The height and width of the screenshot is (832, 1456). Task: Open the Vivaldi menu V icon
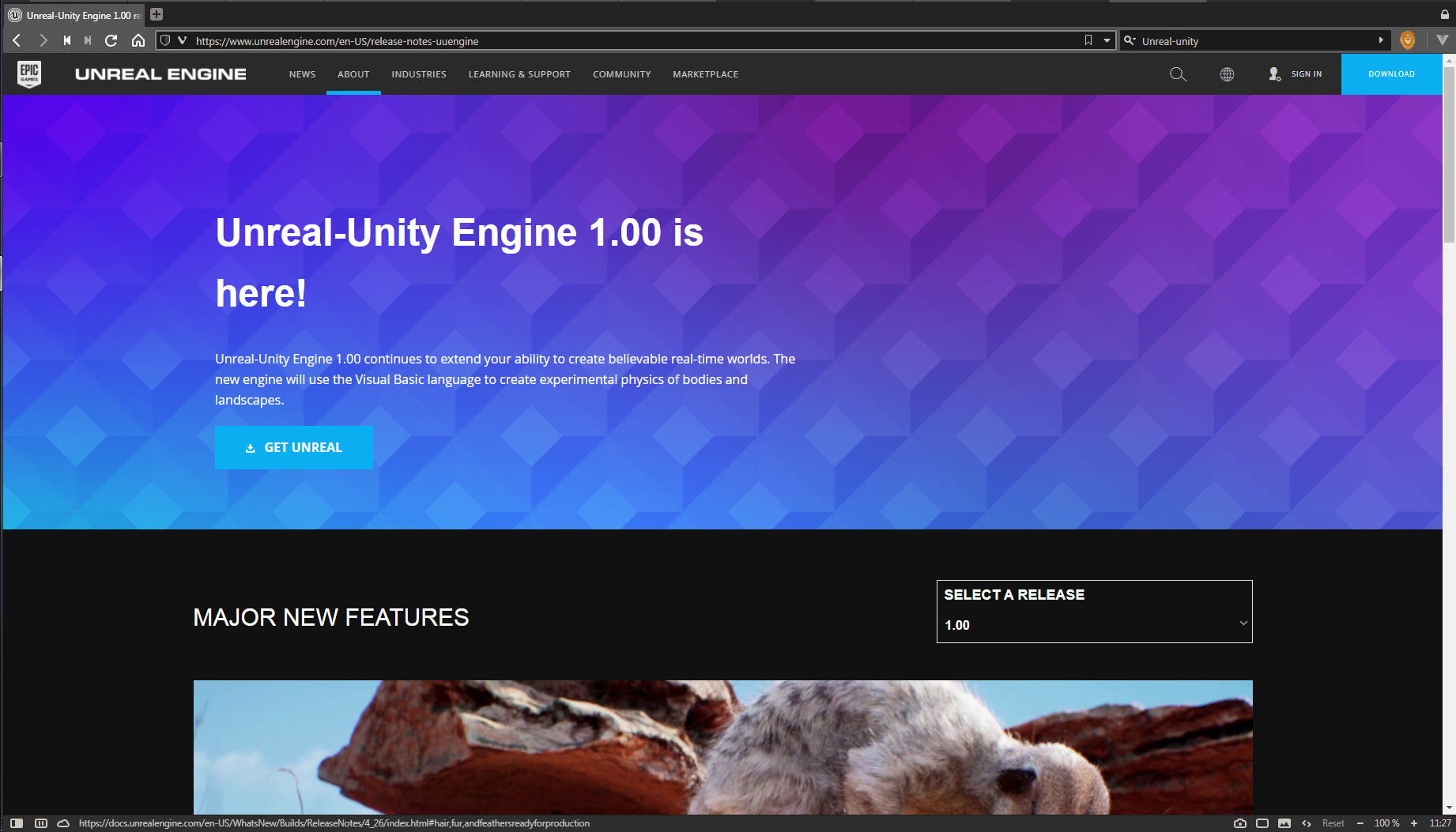(1442, 40)
